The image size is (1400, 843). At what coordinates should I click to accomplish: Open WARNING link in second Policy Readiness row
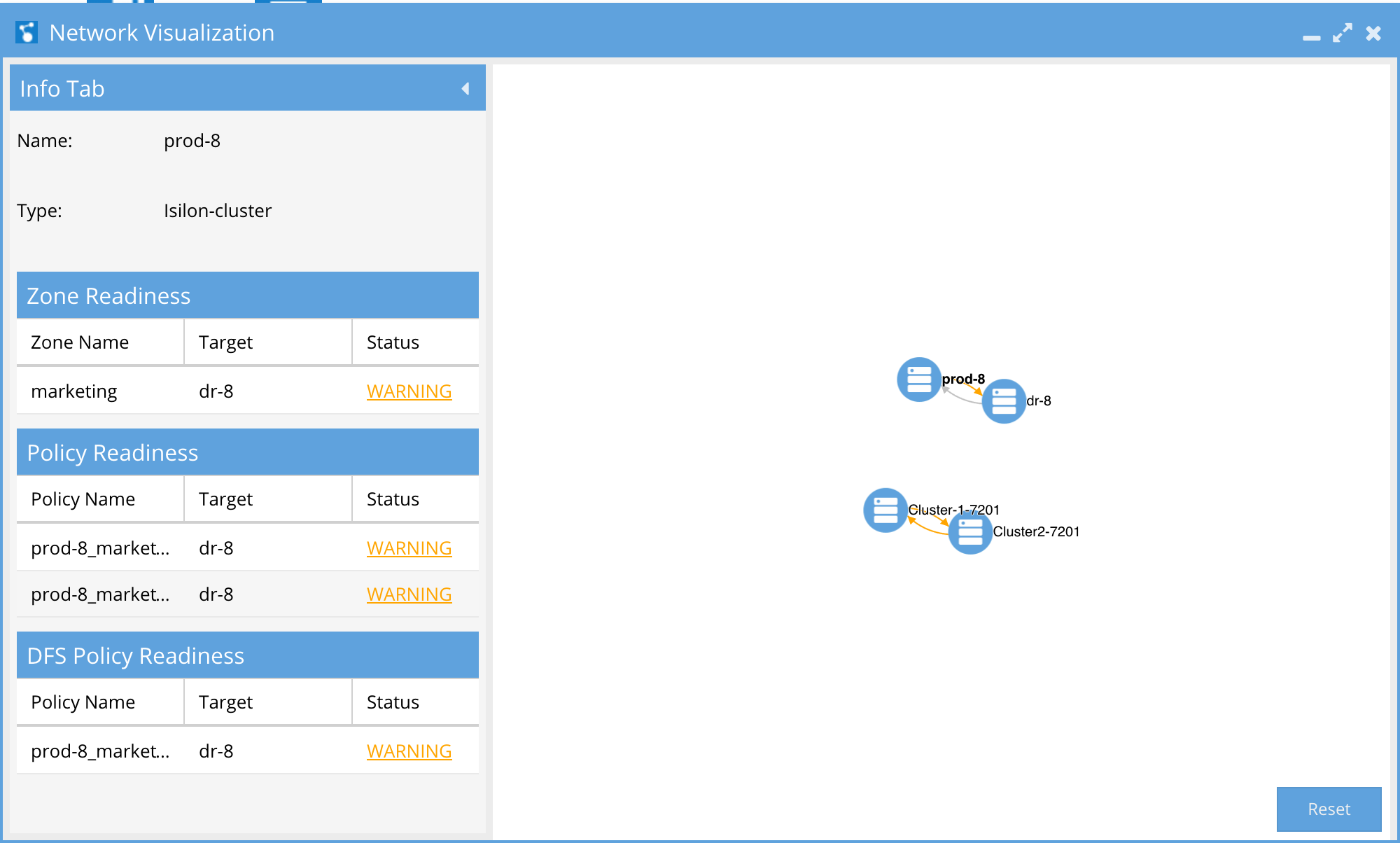point(409,594)
